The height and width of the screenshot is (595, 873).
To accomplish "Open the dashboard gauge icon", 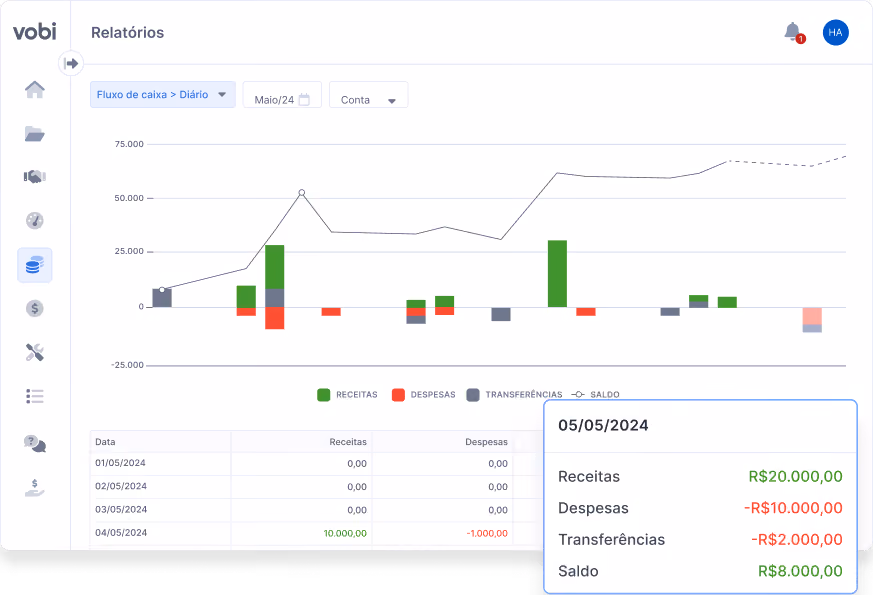I will coord(35,220).
